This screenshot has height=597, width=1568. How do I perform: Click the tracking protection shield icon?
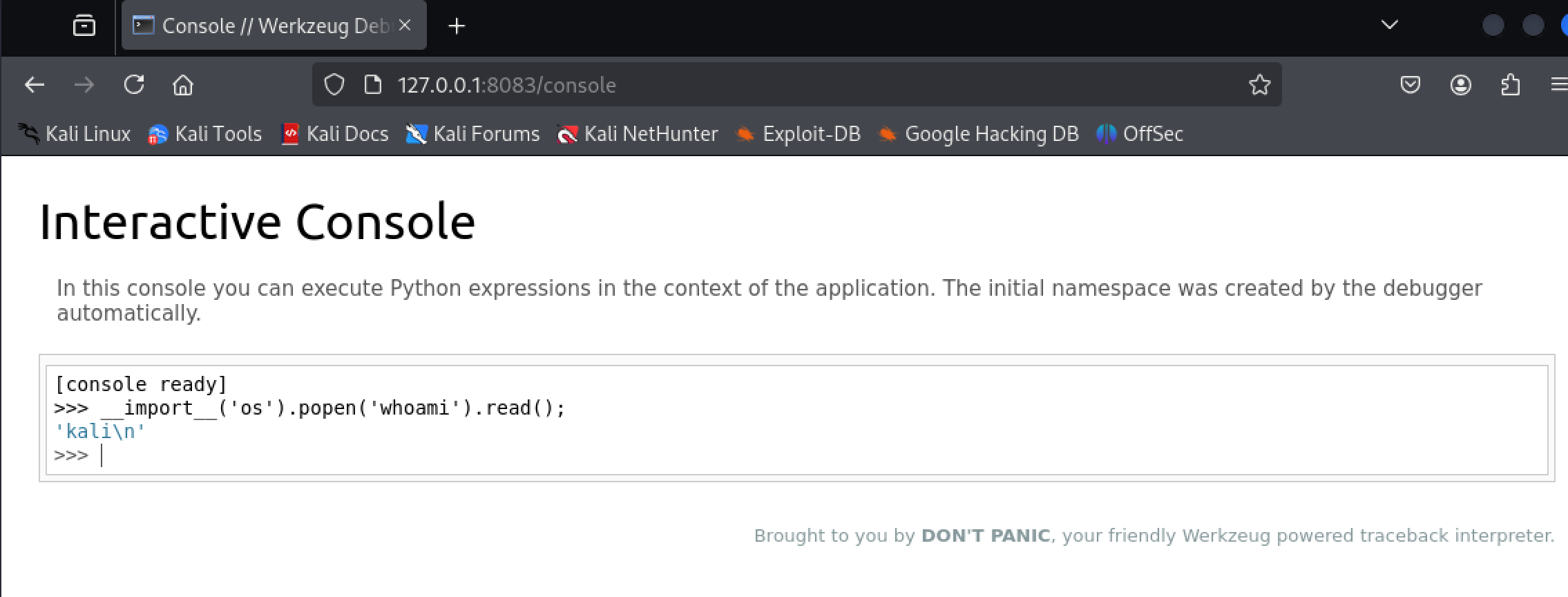334,85
